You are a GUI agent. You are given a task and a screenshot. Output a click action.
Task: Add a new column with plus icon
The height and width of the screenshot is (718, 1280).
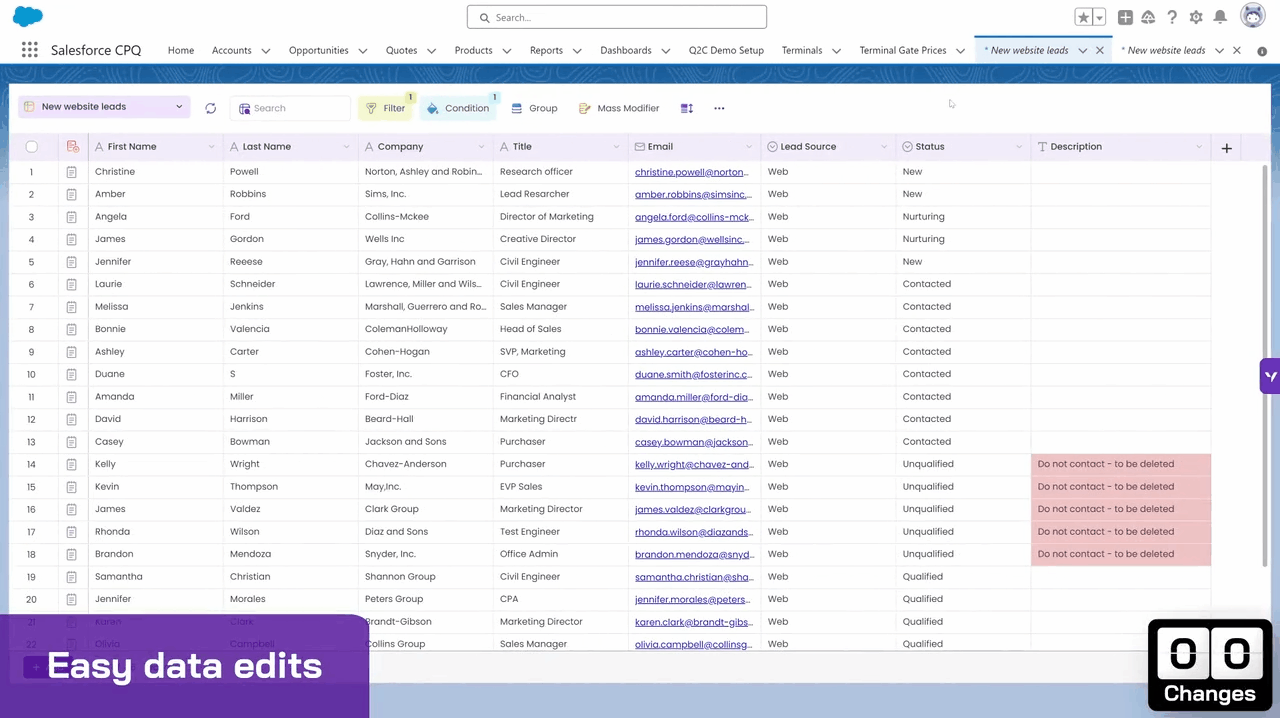point(1226,148)
